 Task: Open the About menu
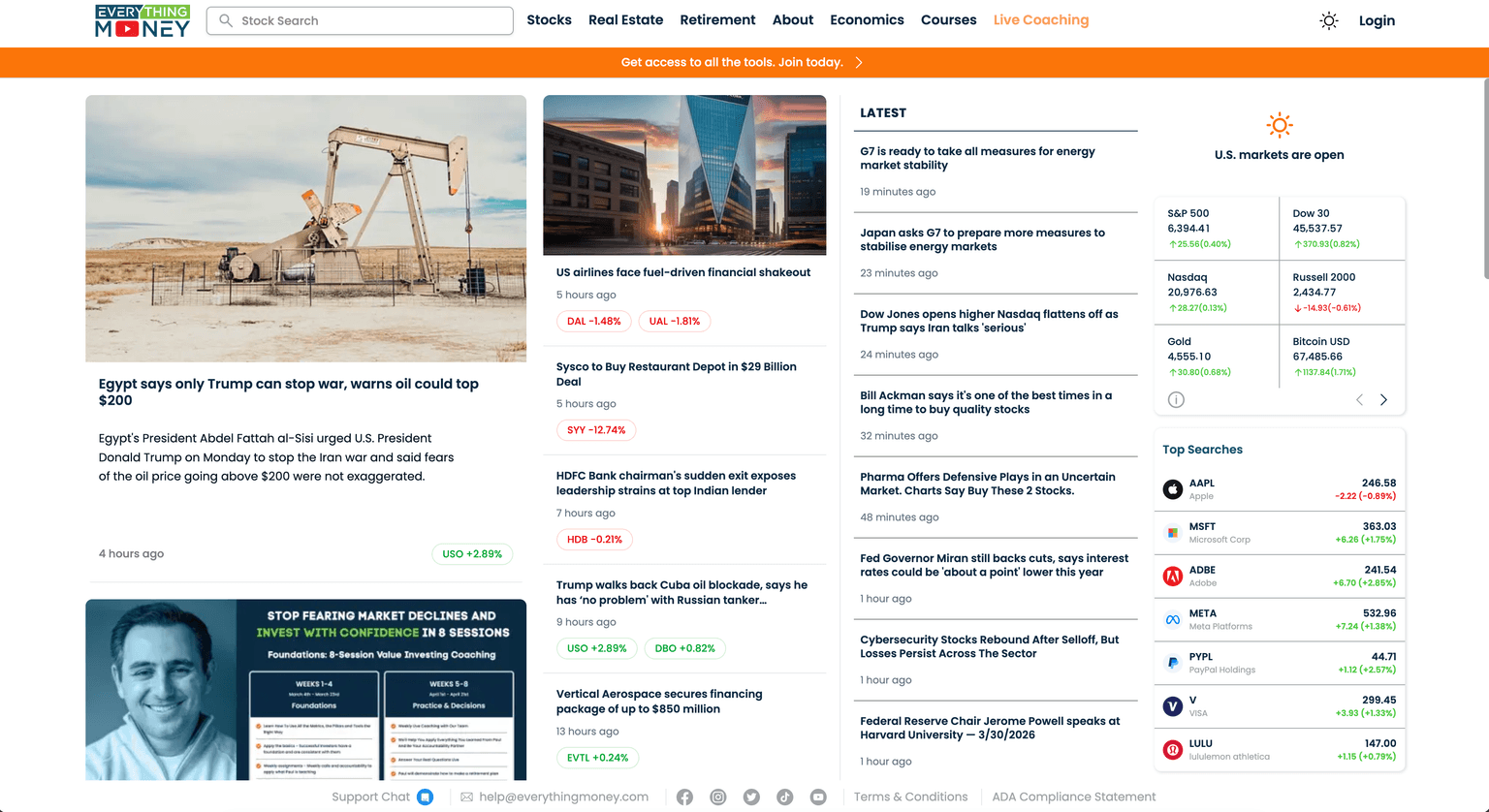point(792,19)
